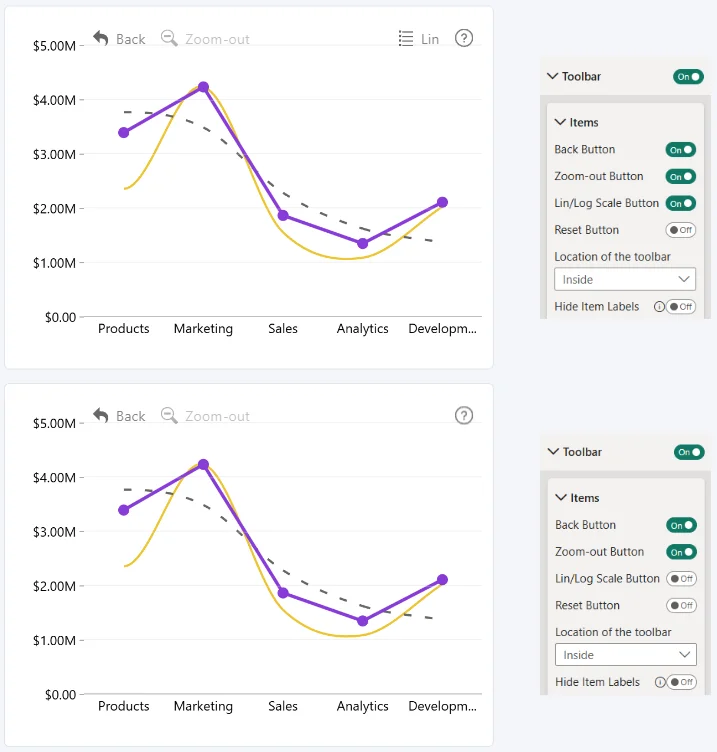Click Marketing data point in top chart
The height and width of the screenshot is (752, 717).
pyautogui.click(x=203, y=87)
